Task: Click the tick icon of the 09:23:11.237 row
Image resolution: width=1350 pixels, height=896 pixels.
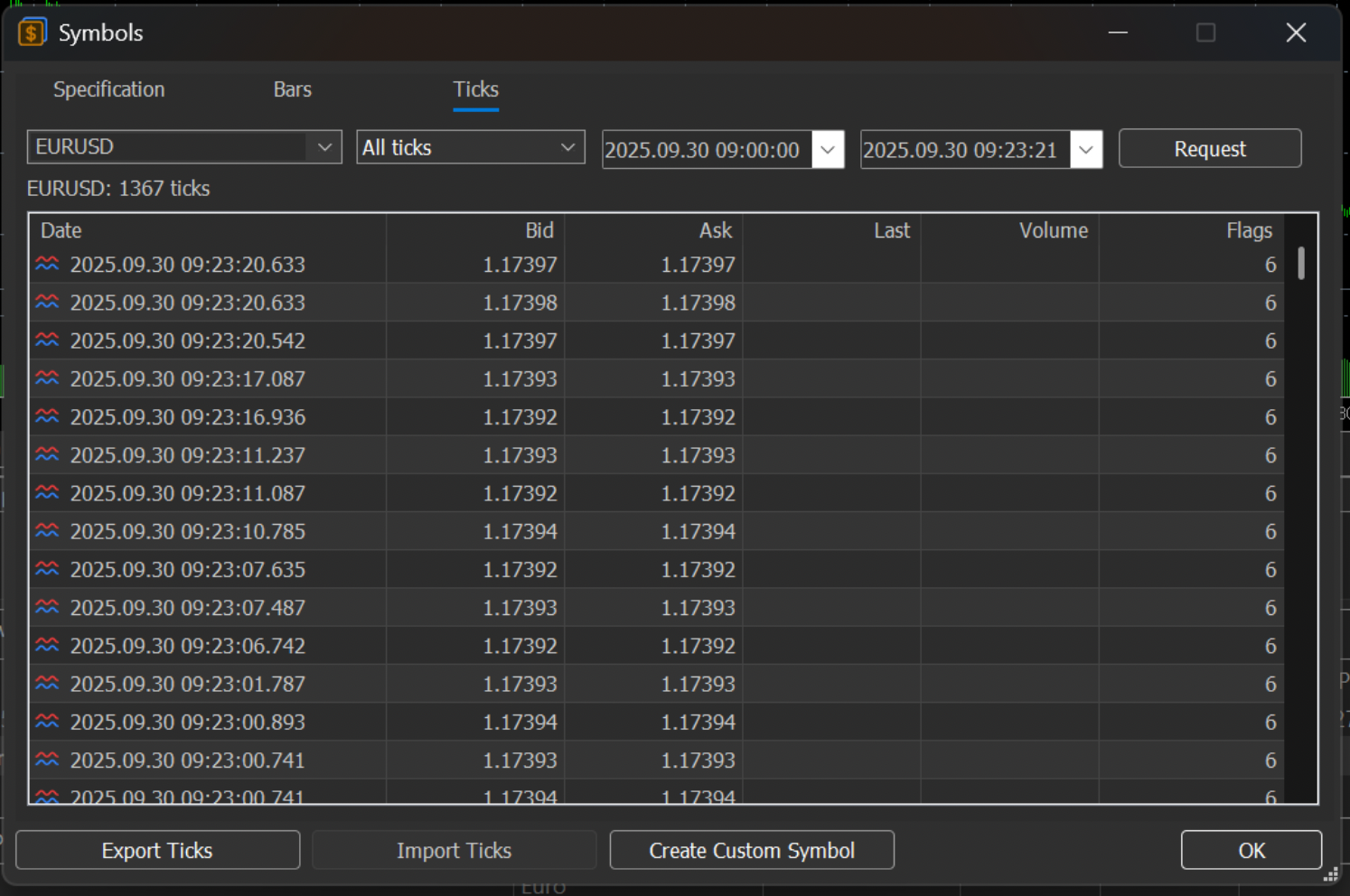Action: pyautogui.click(x=47, y=454)
